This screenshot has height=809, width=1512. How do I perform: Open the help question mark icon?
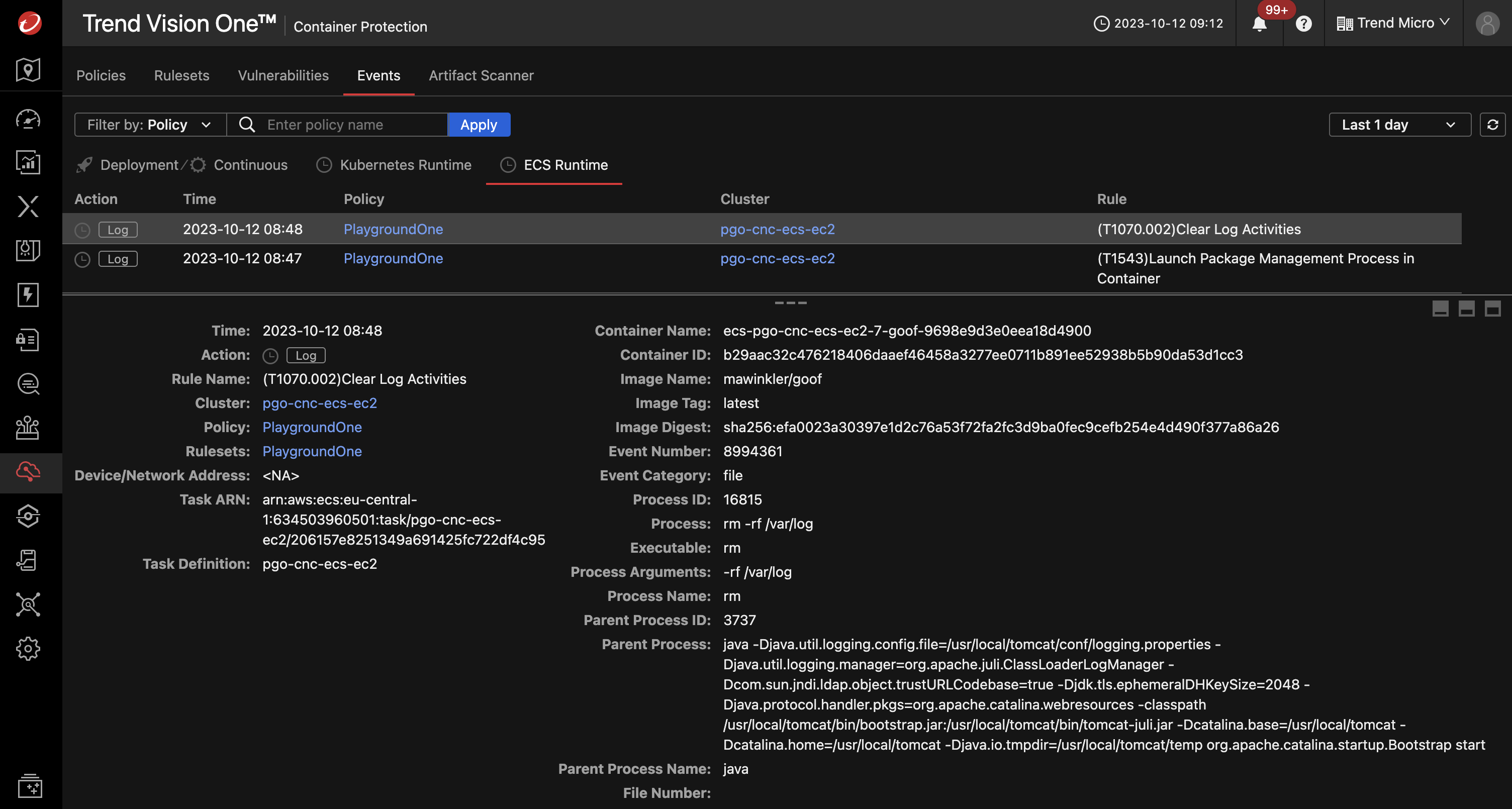(1303, 24)
